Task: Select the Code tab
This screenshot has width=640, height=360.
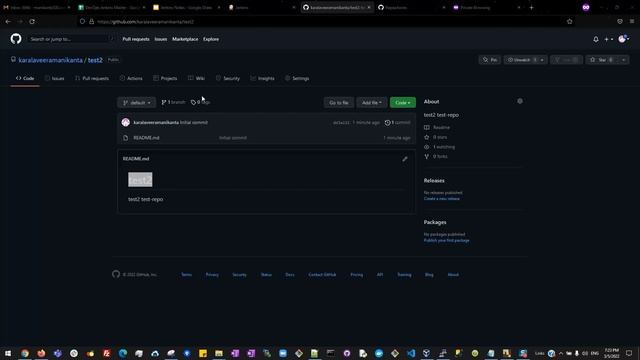Action: [25, 78]
